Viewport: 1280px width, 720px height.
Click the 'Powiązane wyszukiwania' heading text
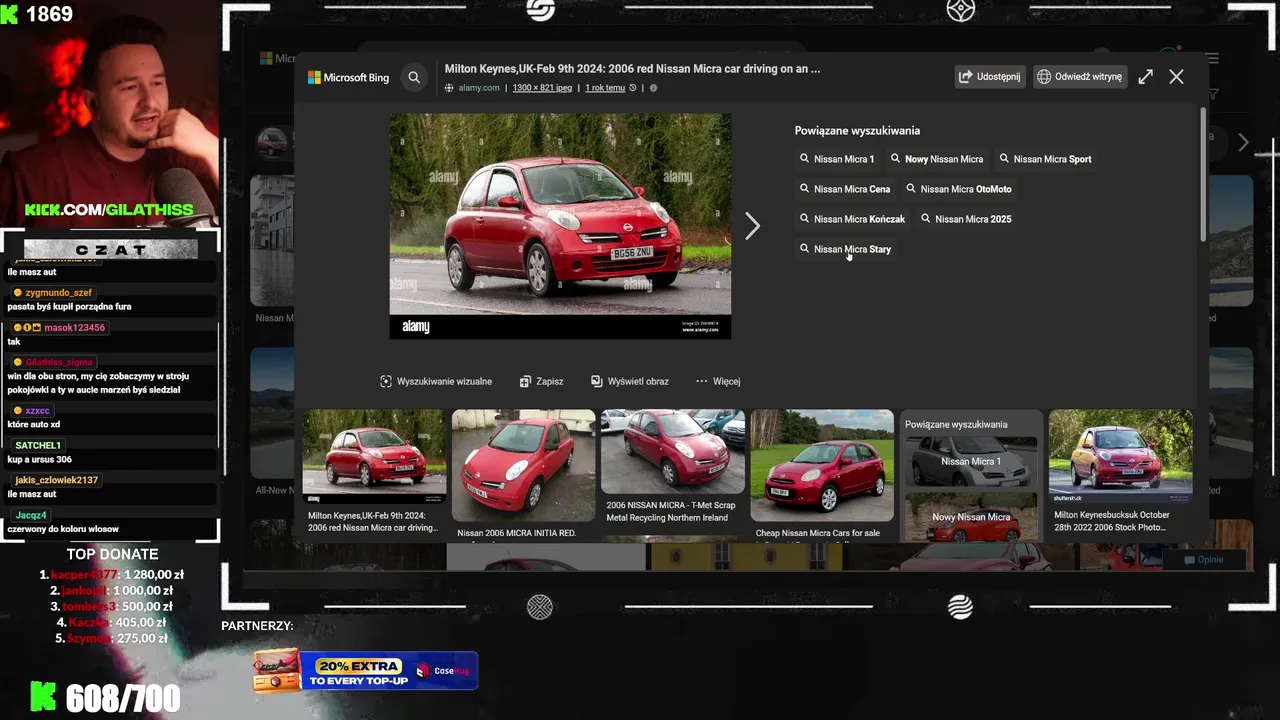[x=857, y=131]
